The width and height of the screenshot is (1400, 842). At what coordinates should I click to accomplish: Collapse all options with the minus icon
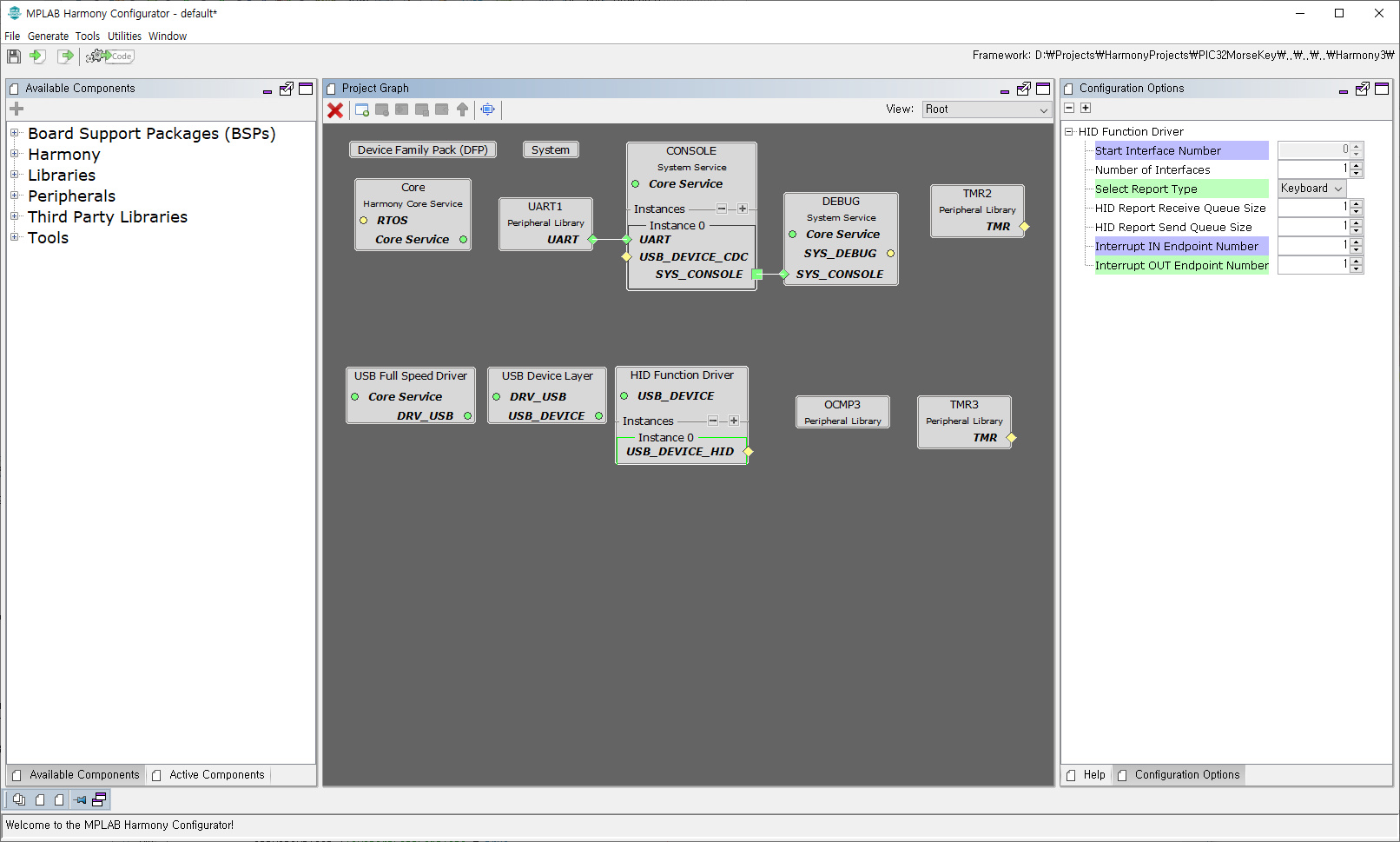coord(1070,108)
